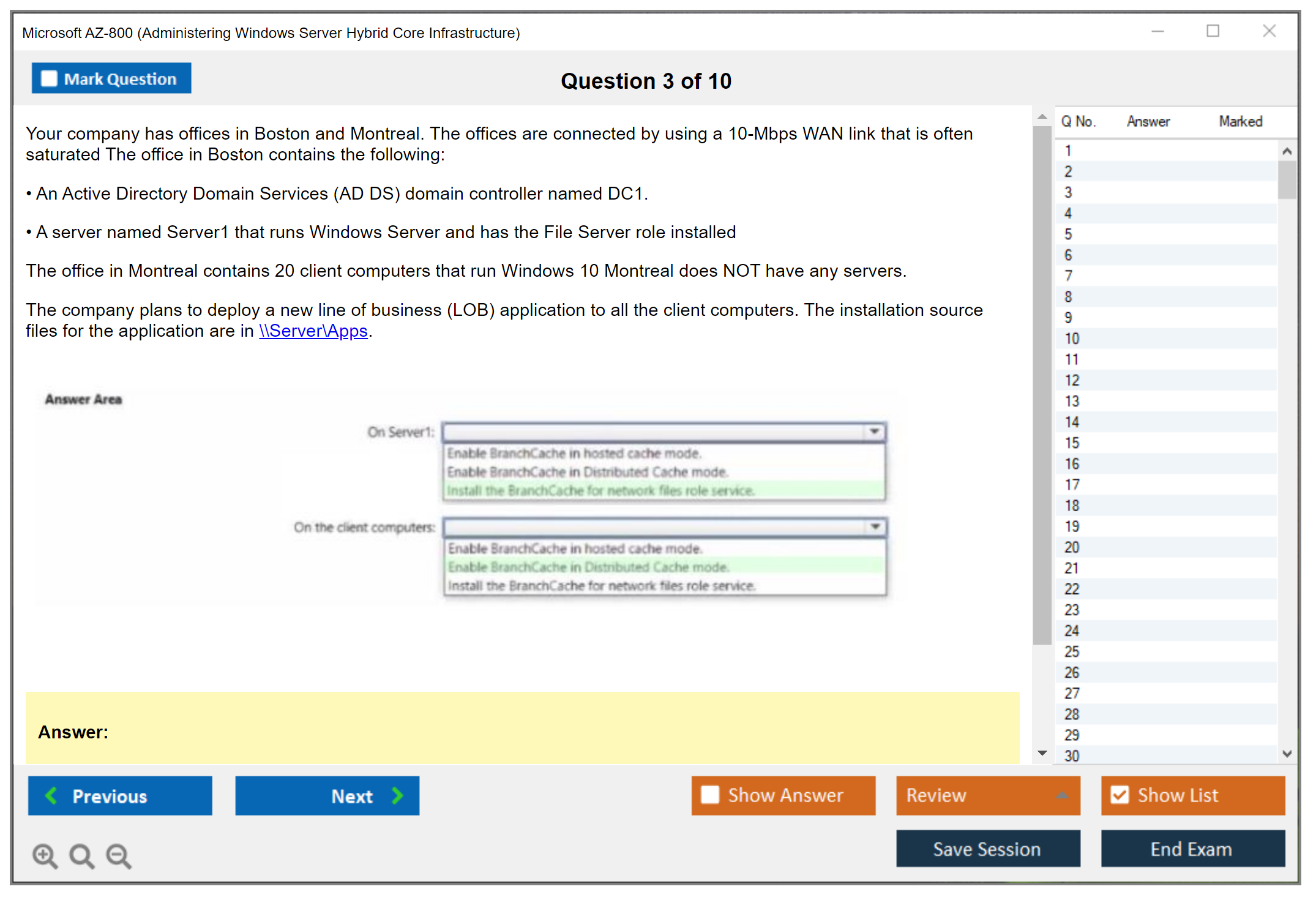Expand the On Server1 dropdown

click(x=875, y=432)
